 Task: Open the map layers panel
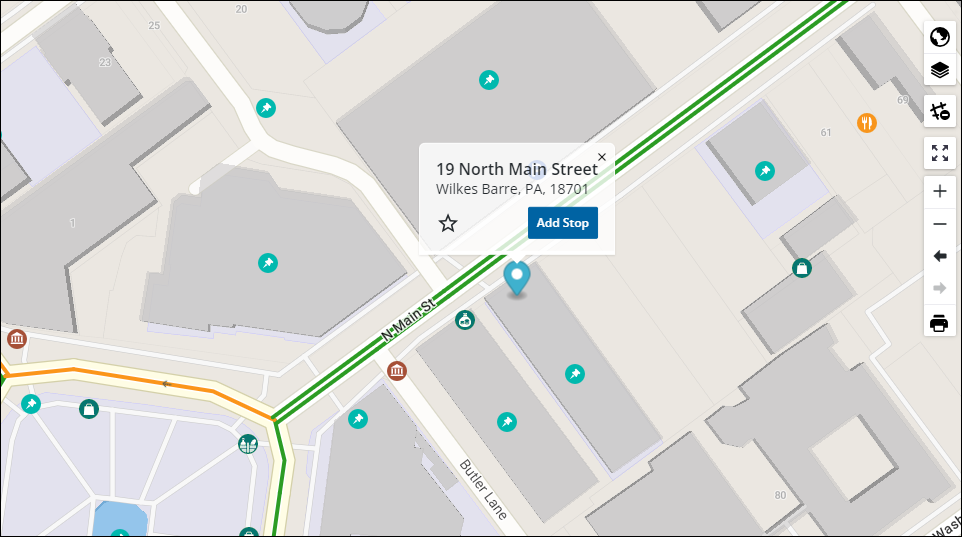tap(939, 70)
